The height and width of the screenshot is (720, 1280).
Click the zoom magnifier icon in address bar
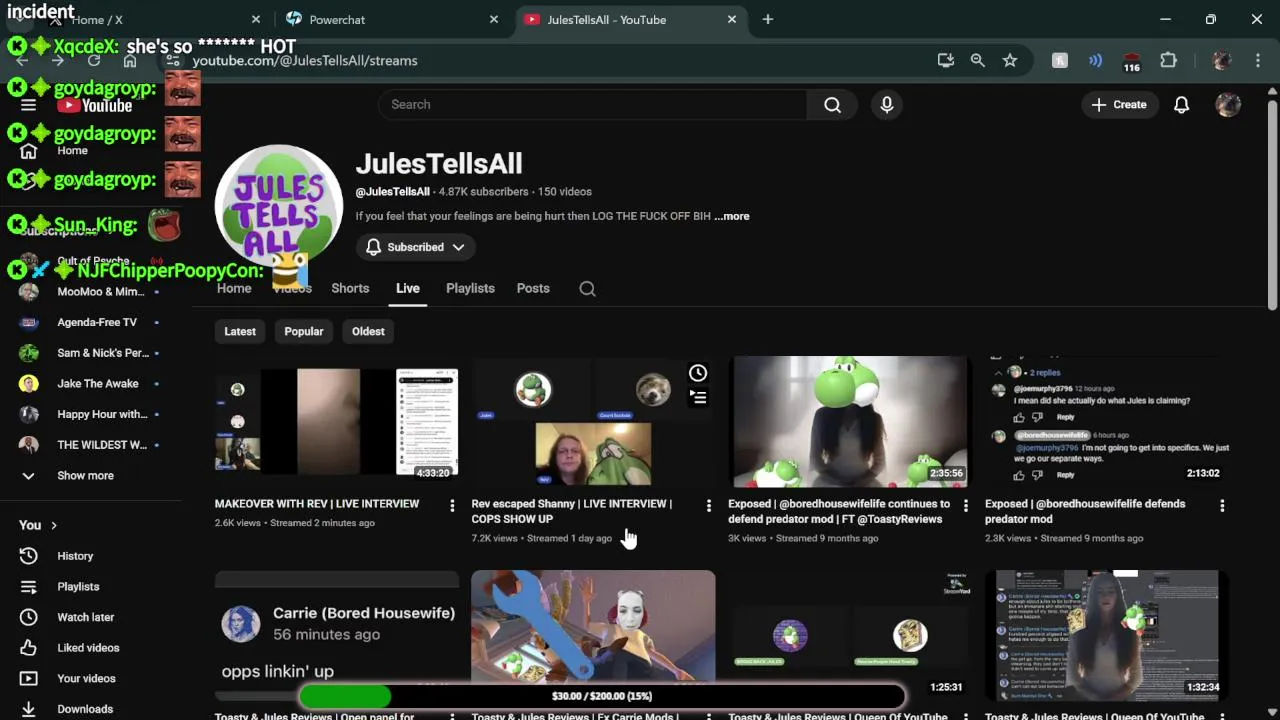click(977, 61)
